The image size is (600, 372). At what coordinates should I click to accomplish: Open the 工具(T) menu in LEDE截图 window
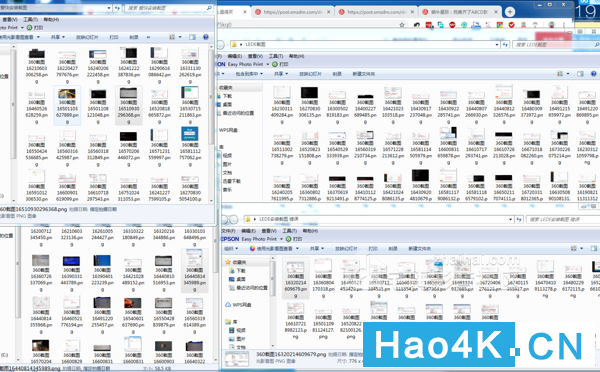click(276, 56)
